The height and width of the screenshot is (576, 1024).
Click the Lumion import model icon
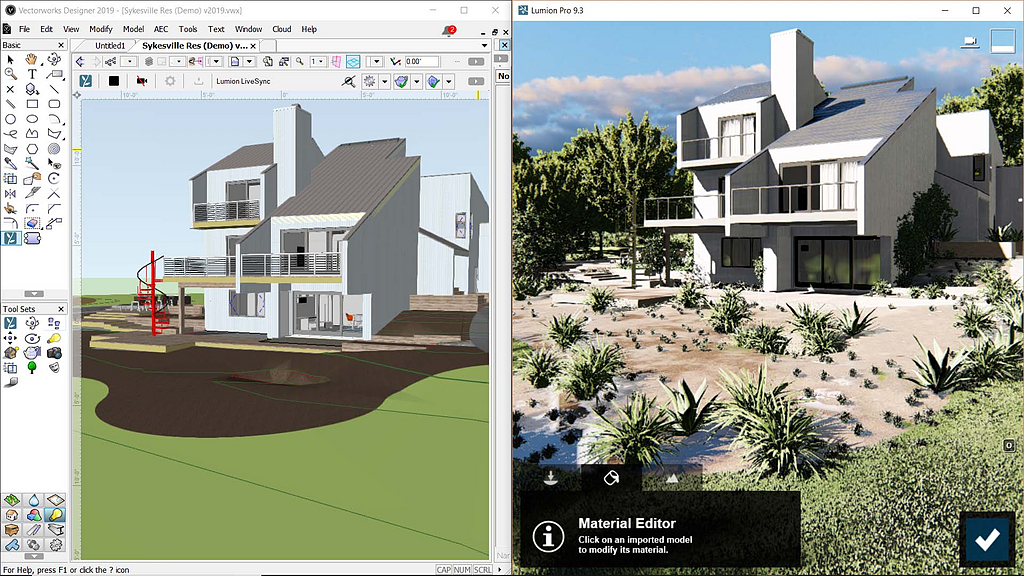551,477
